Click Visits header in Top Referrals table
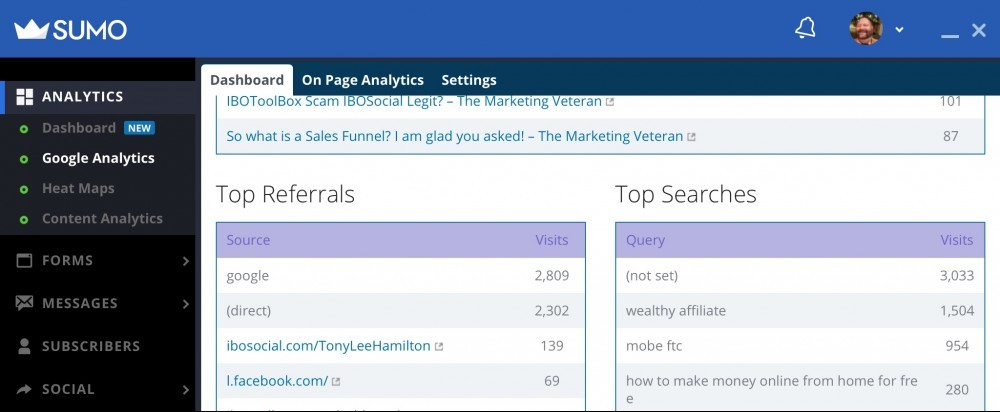The height and width of the screenshot is (412, 1000). (x=552, y=240)
